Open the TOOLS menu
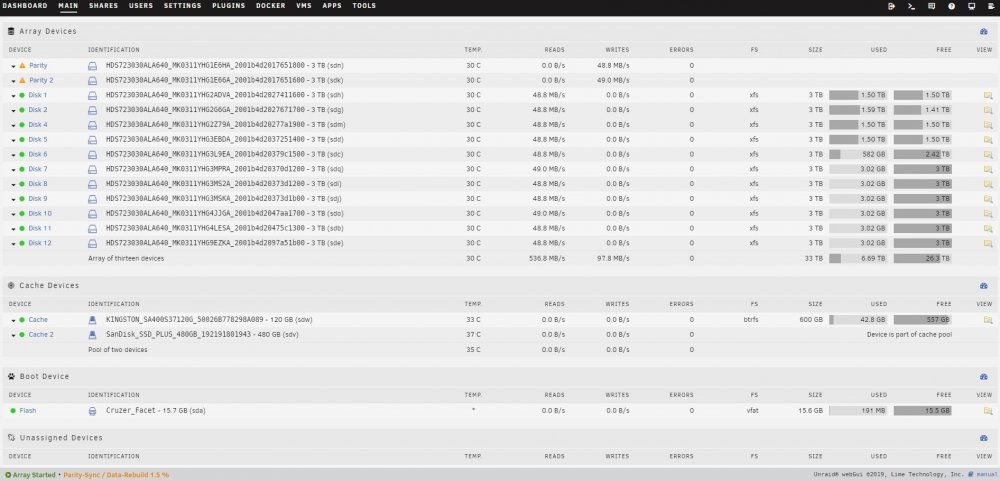The image size is (1000, 481). (x=364, y=6)
